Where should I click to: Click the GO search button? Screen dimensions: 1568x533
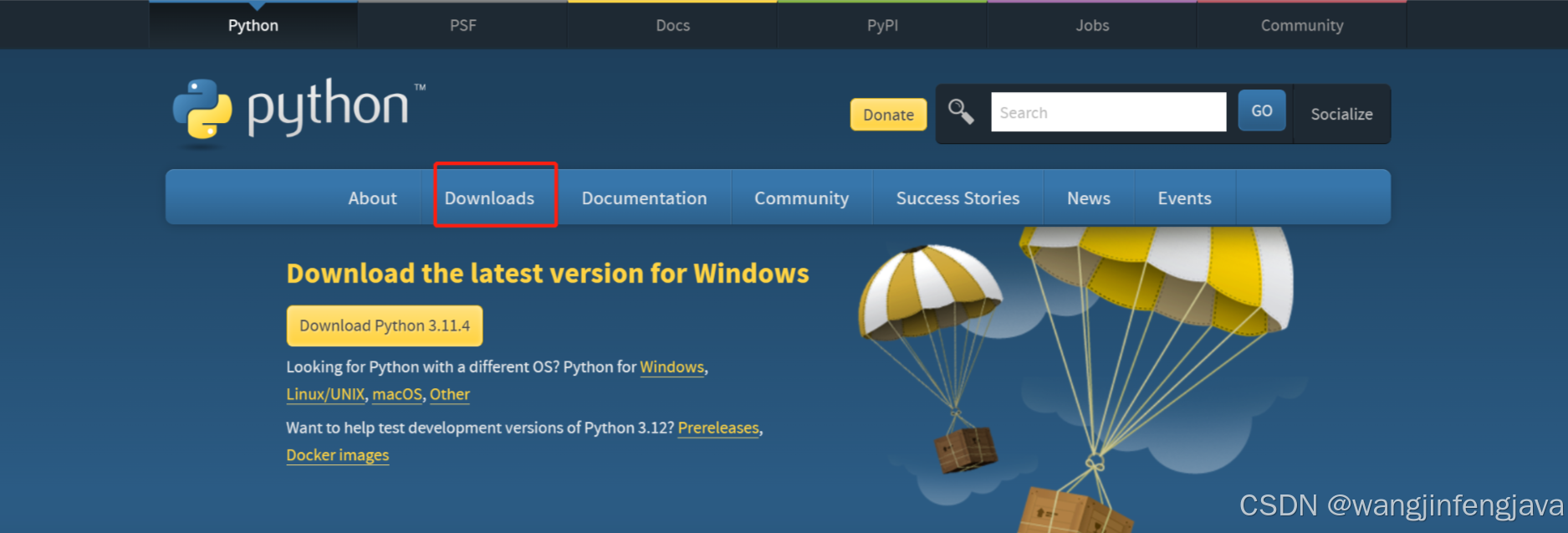pyautogui.click(x=1262, y=110)
